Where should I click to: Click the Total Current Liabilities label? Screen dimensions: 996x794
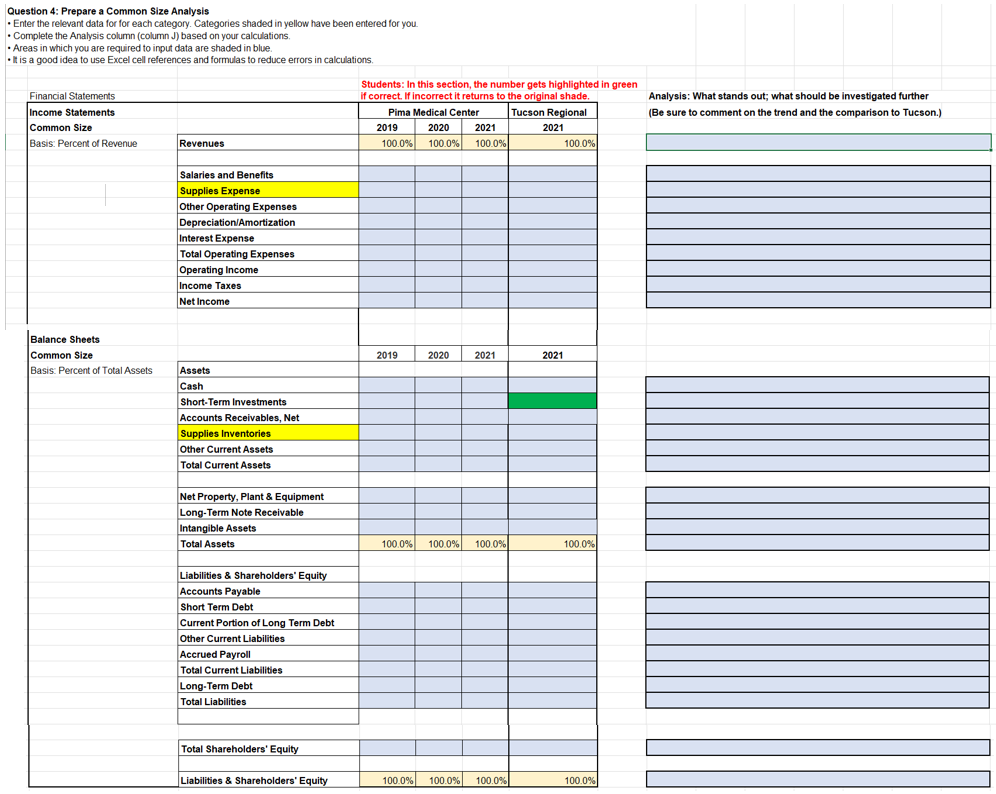[x=231, y=670]
